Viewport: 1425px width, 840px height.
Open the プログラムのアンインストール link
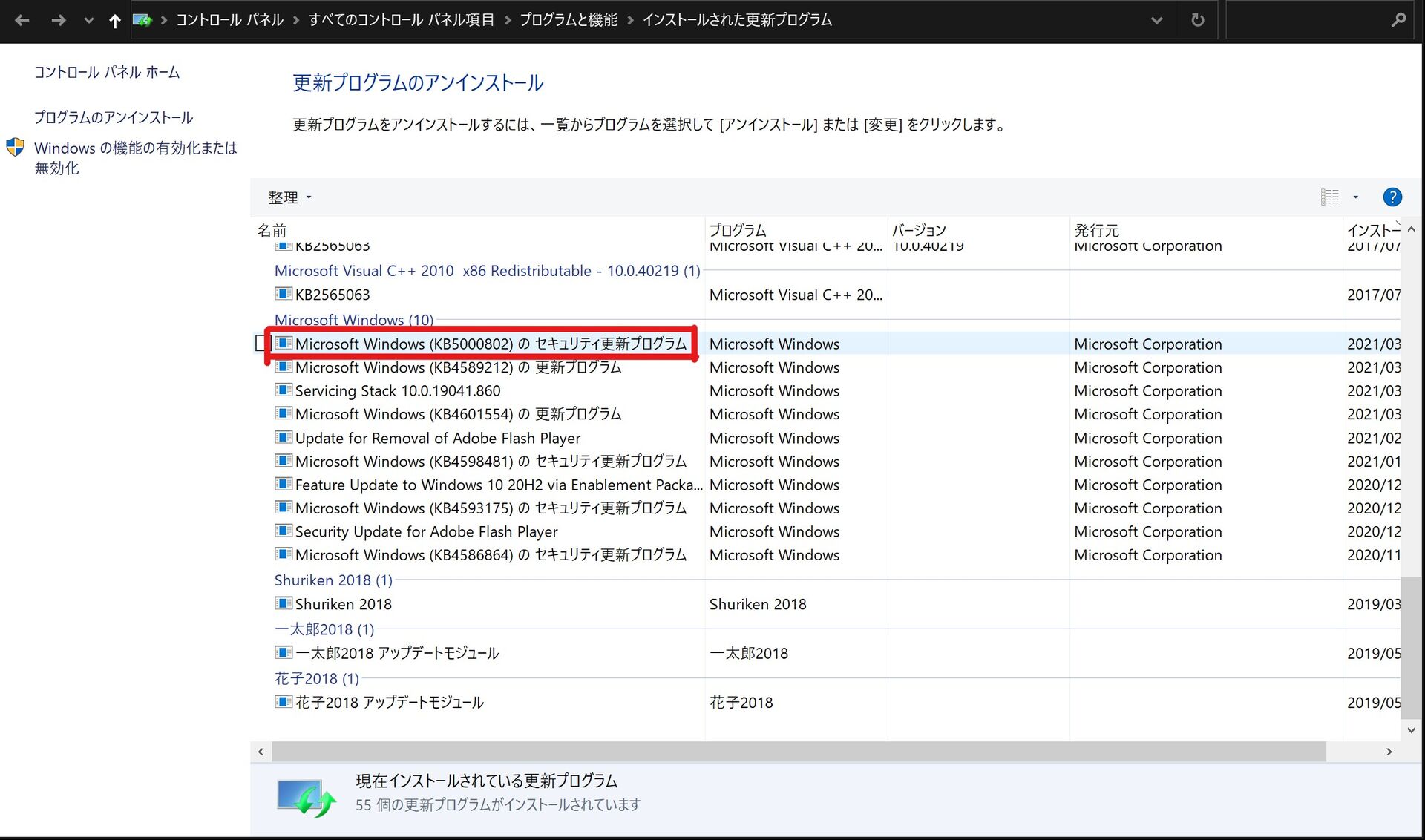114,117
